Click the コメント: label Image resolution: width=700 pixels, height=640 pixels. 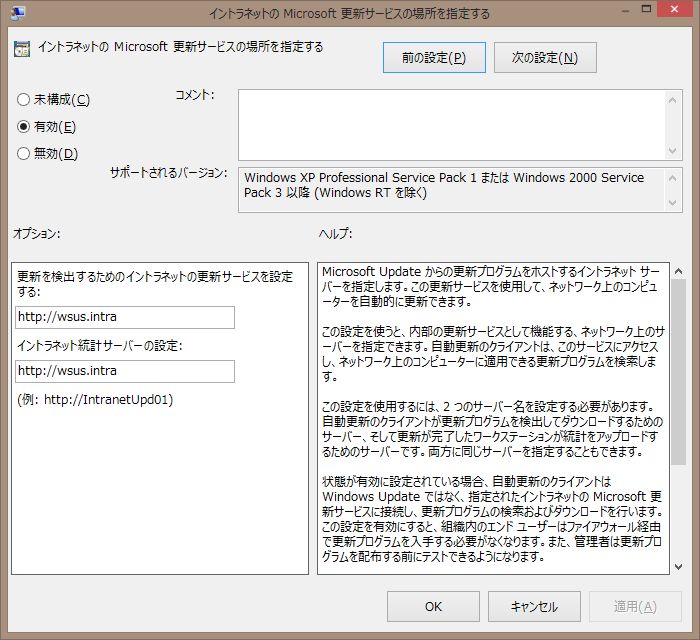pyautogui.click(x=195, y=95)
